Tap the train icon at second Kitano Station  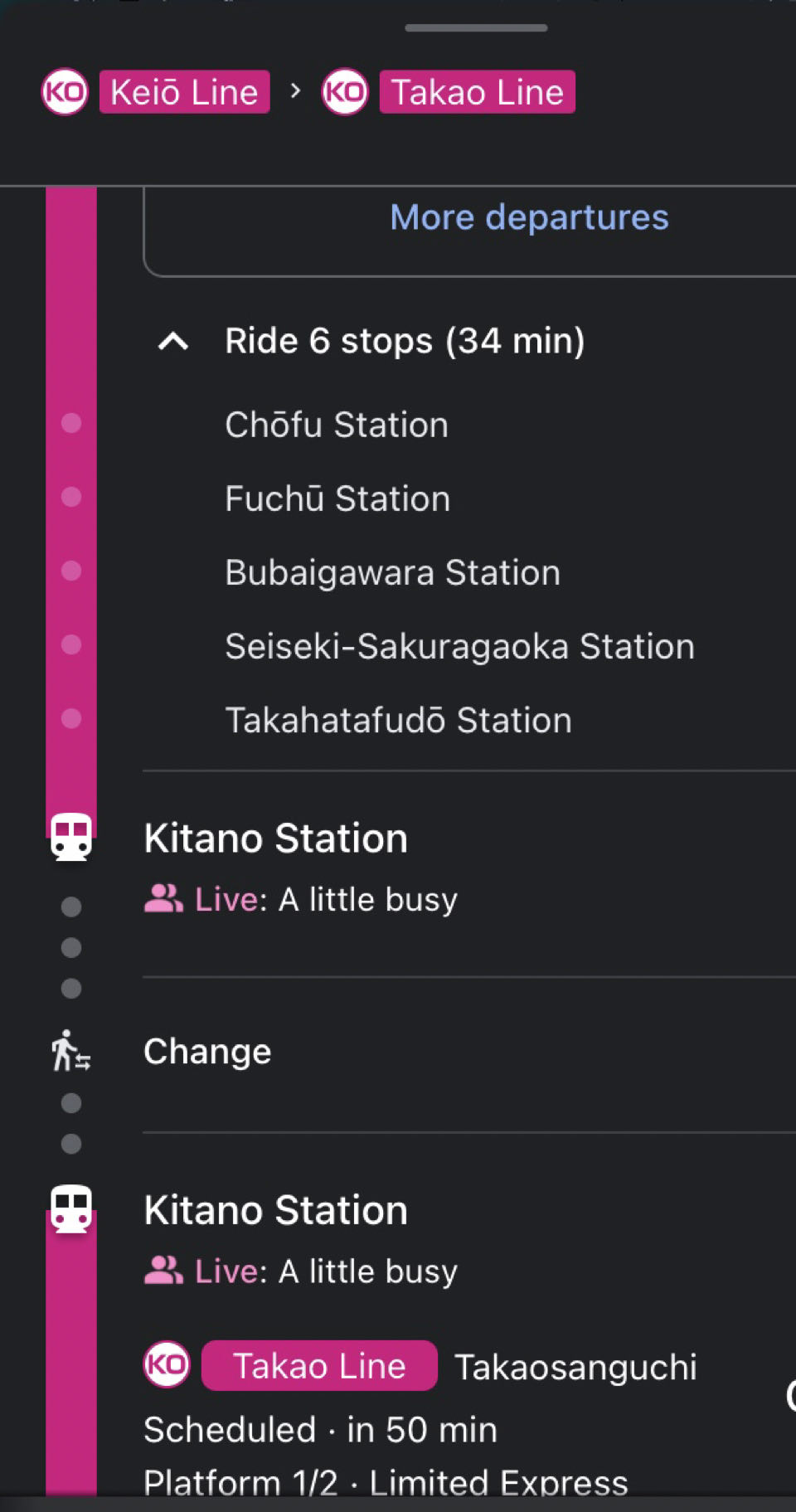(x=71, y=1209)
